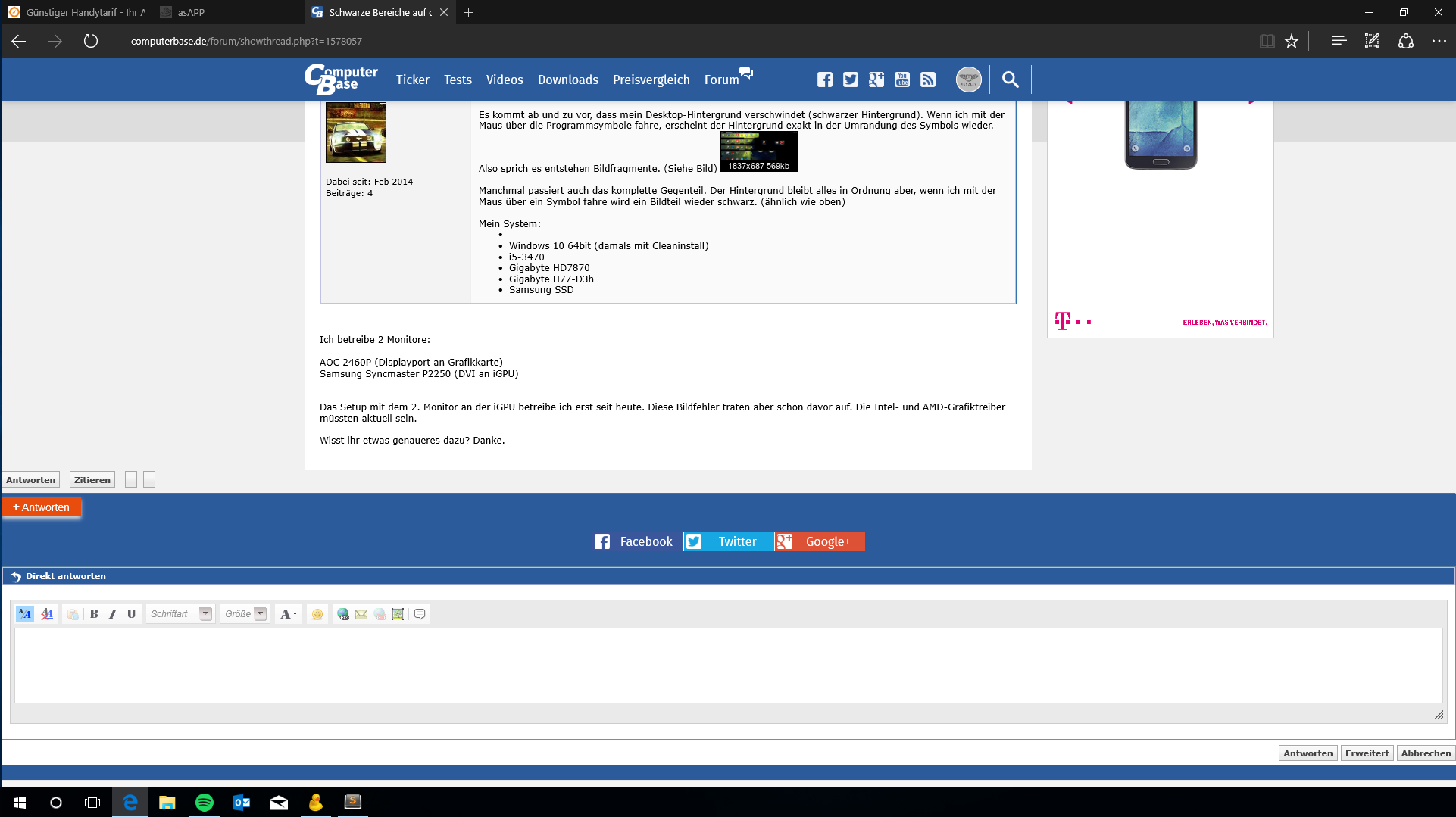Insert an email link with the envelope icon
The image size is (1456, 817).
click(x=361, y=614)
